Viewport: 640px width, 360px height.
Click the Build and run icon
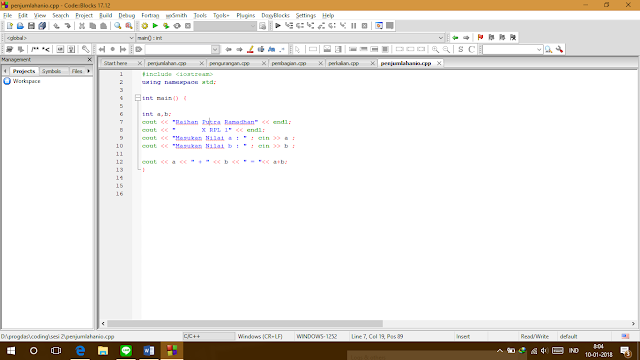click(x=166, y=26)
